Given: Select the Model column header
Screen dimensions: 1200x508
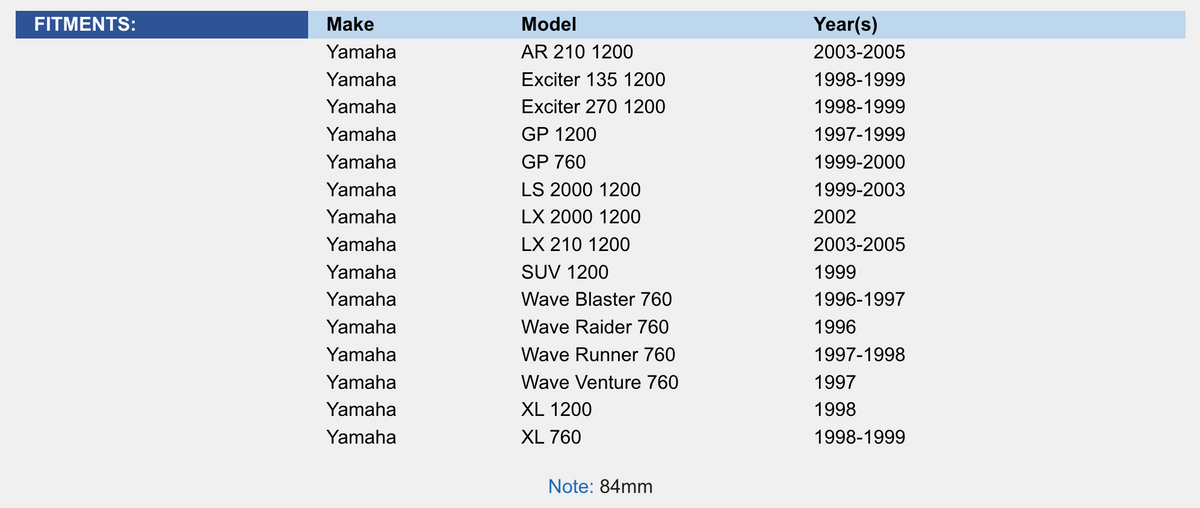Looking at the screenshot, I should tap(549, 25).
